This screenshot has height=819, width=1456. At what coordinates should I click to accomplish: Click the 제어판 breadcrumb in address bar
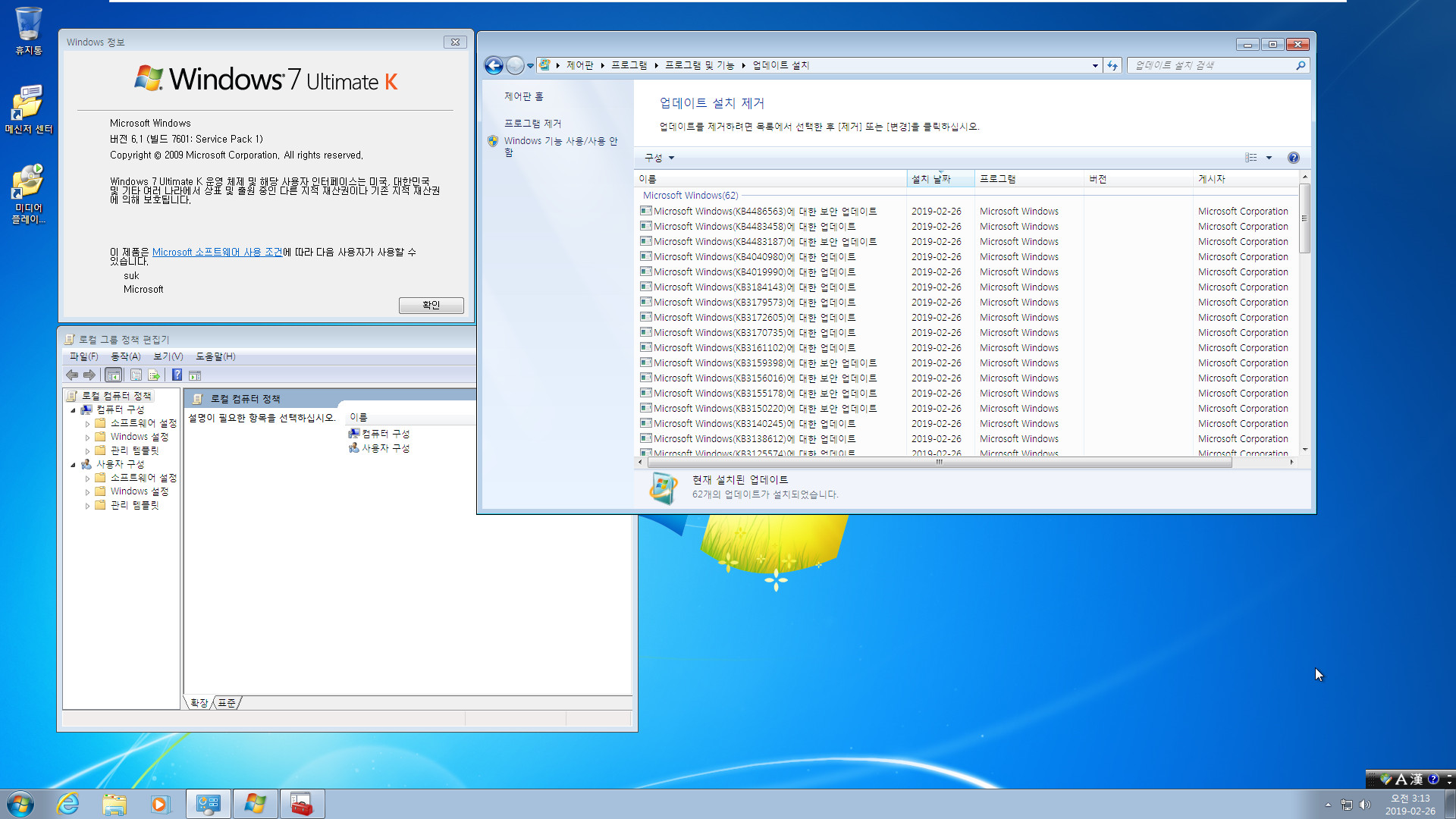(x=579, y=66)
